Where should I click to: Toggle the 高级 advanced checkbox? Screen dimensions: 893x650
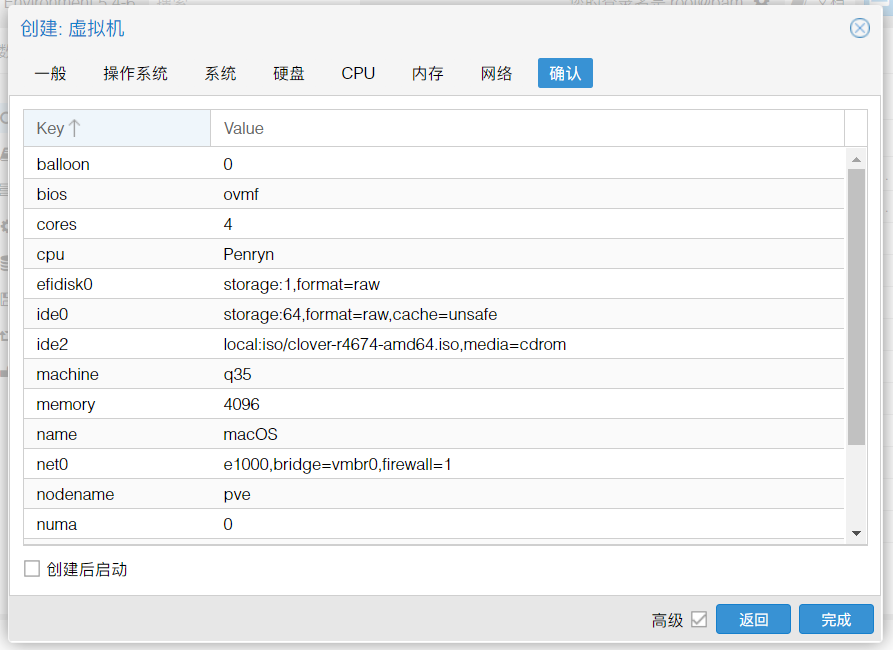point(699,620)
